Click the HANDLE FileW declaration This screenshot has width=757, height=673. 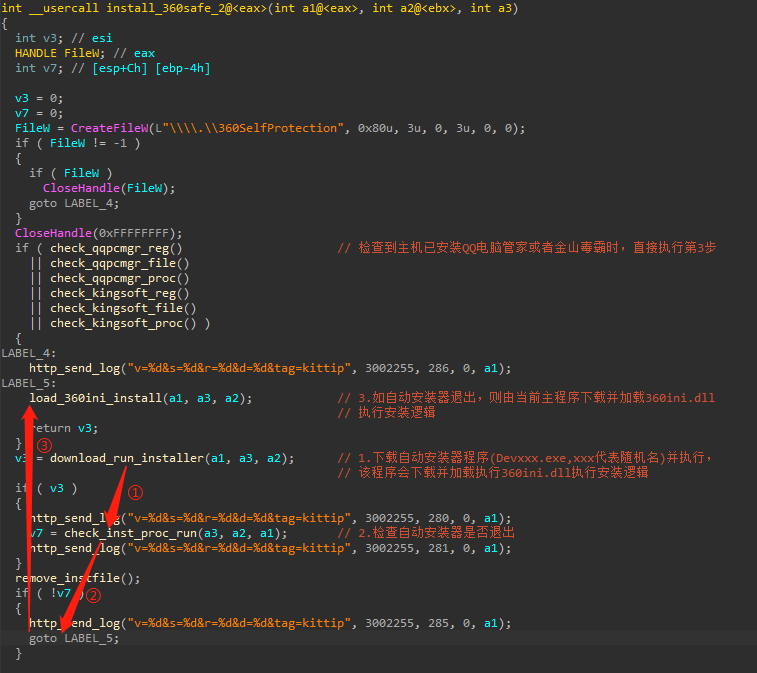[x=60, y=53]
